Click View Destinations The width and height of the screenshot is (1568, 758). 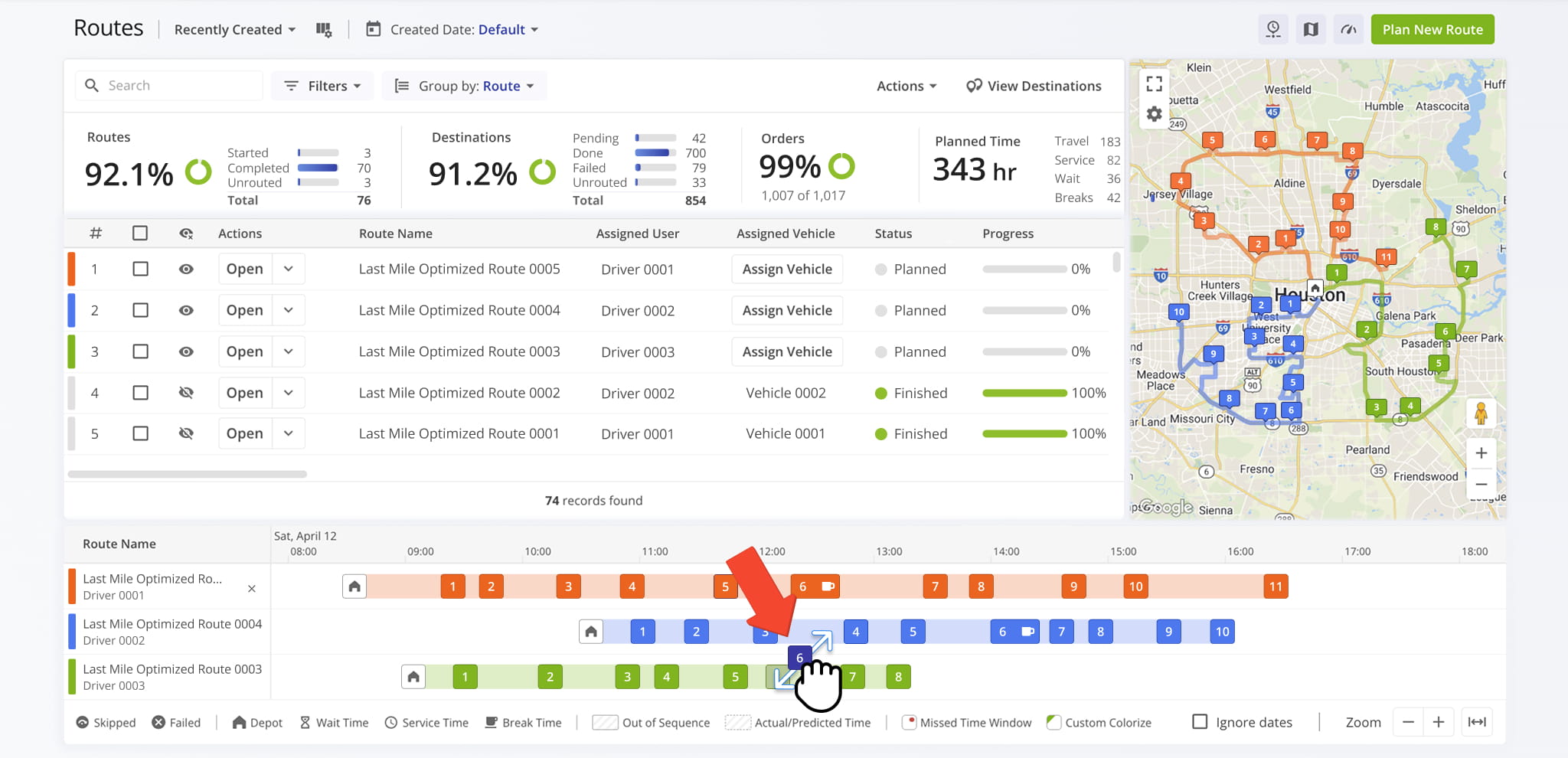point(1034,86)
